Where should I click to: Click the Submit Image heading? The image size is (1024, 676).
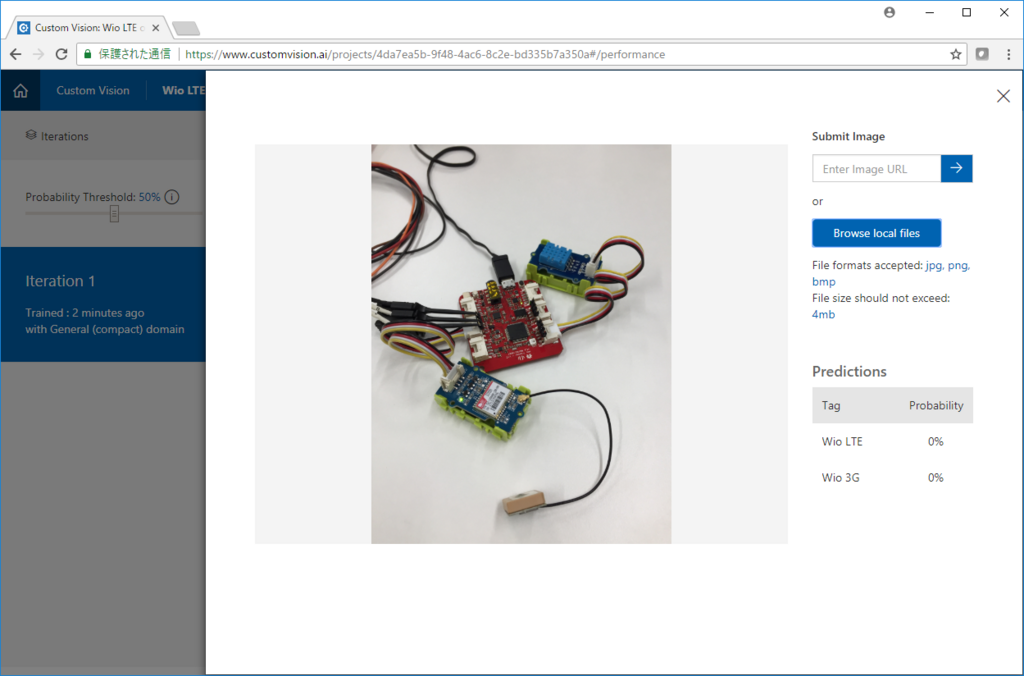(x=848, y=136)
